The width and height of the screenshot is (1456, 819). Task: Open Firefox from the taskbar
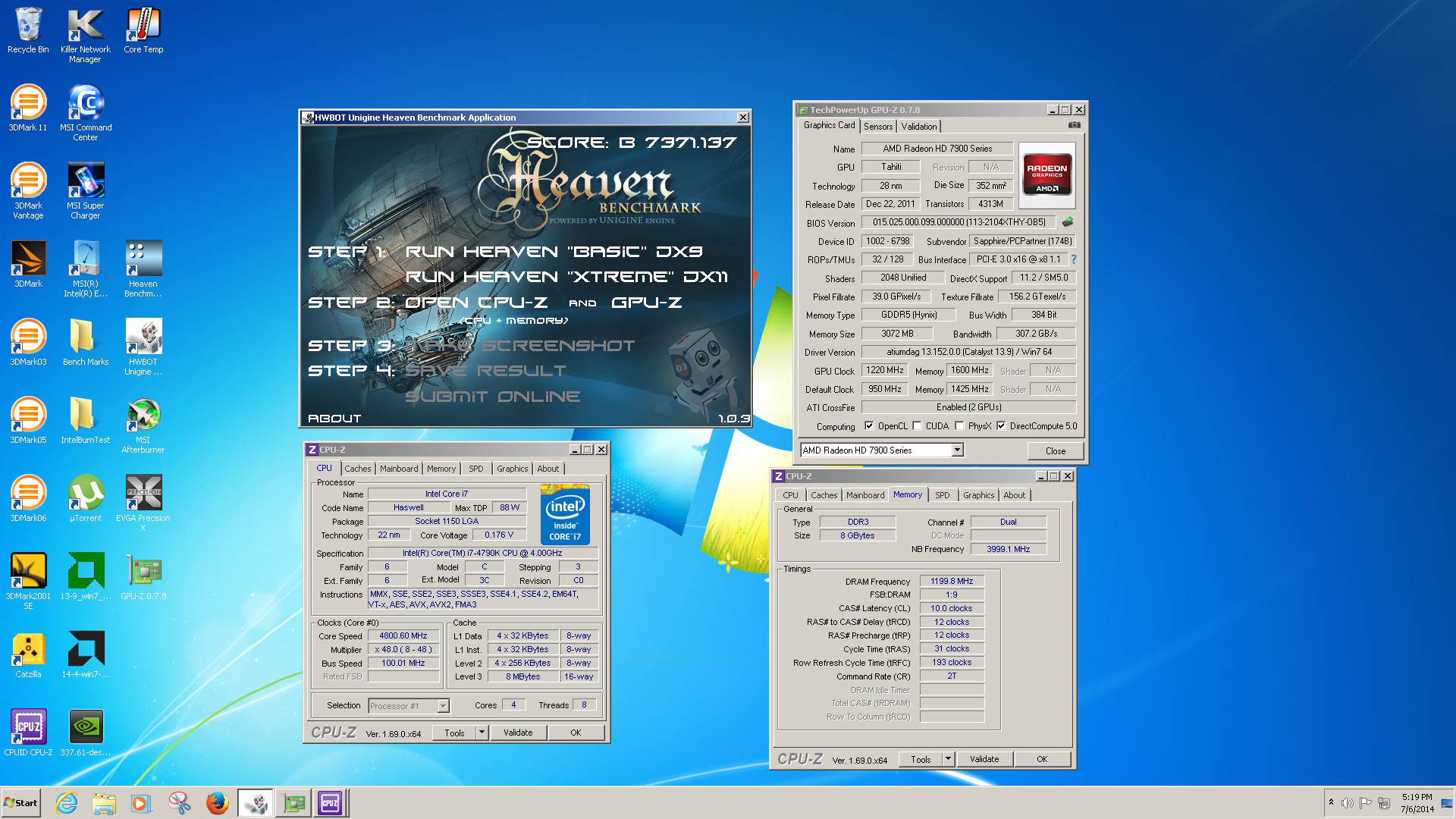pyautogui.click(x=217, y=803)
